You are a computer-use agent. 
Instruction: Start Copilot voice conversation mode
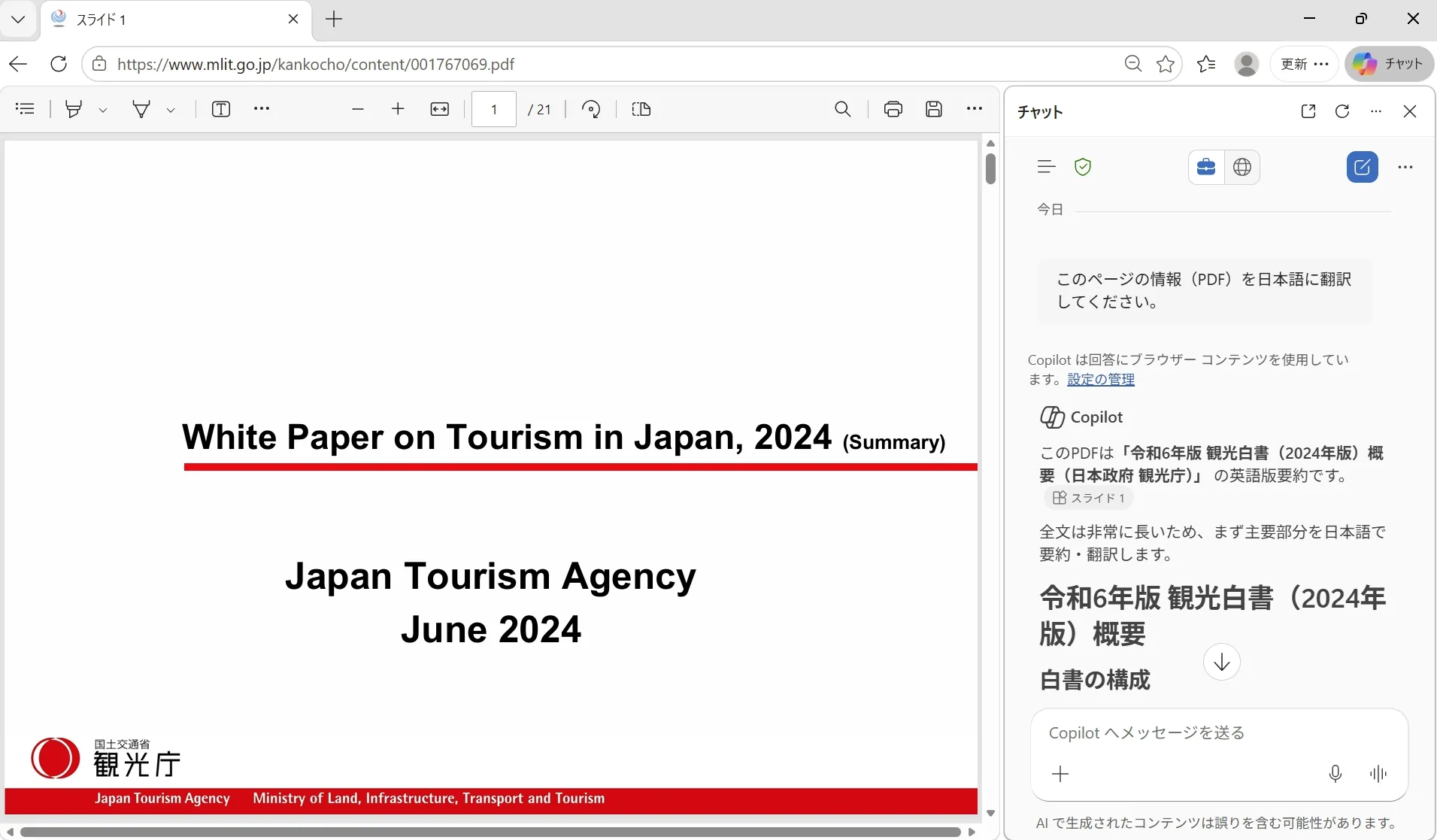pos(1378,774)
